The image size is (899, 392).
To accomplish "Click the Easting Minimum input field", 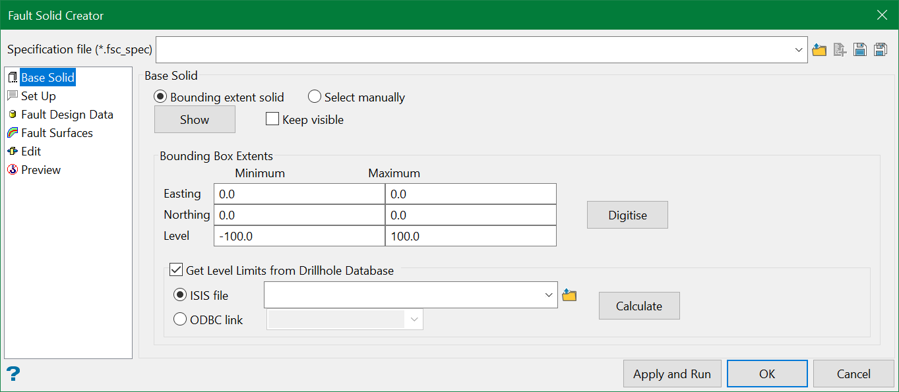I will click(299, 194).
